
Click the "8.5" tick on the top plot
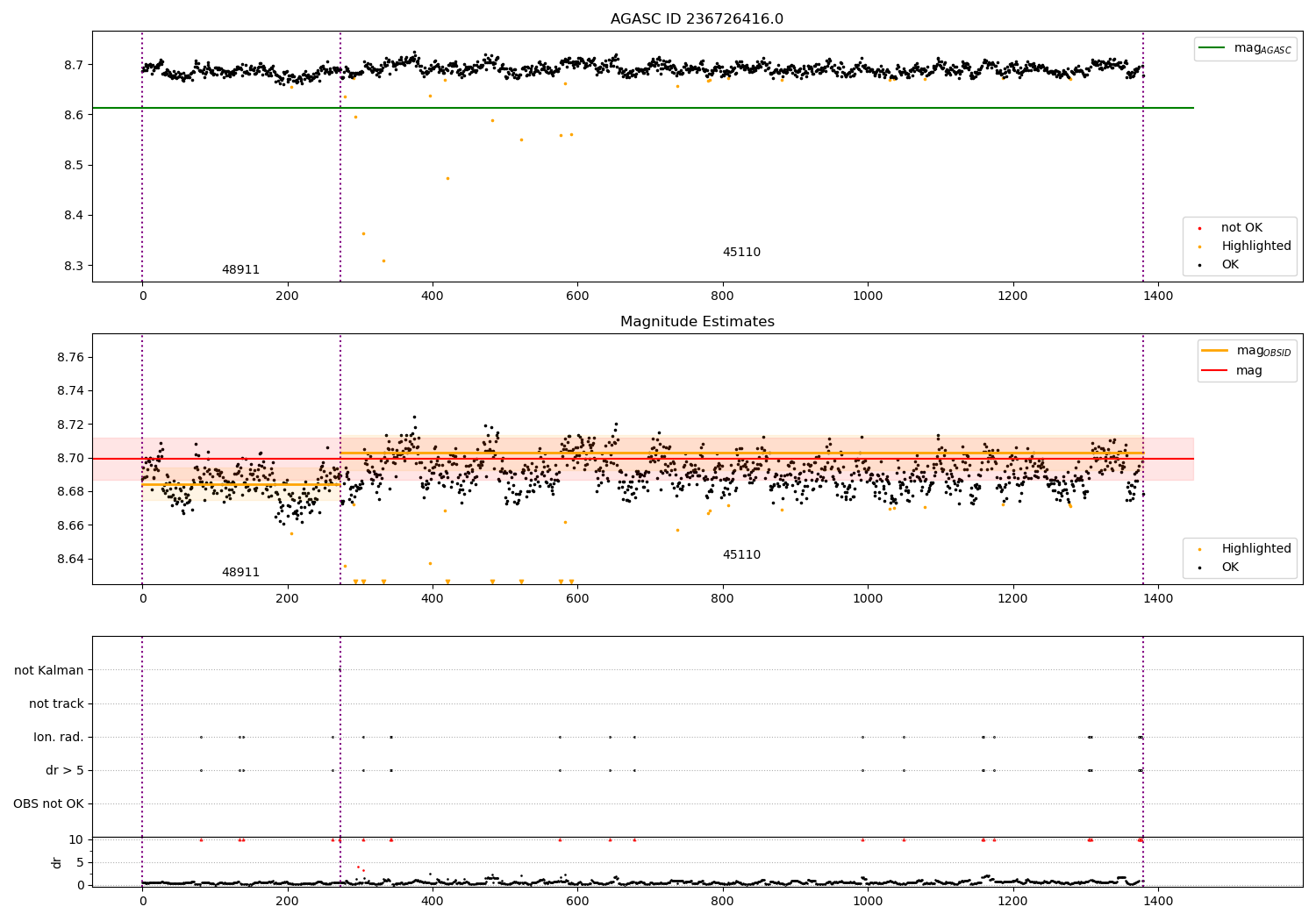74,166
